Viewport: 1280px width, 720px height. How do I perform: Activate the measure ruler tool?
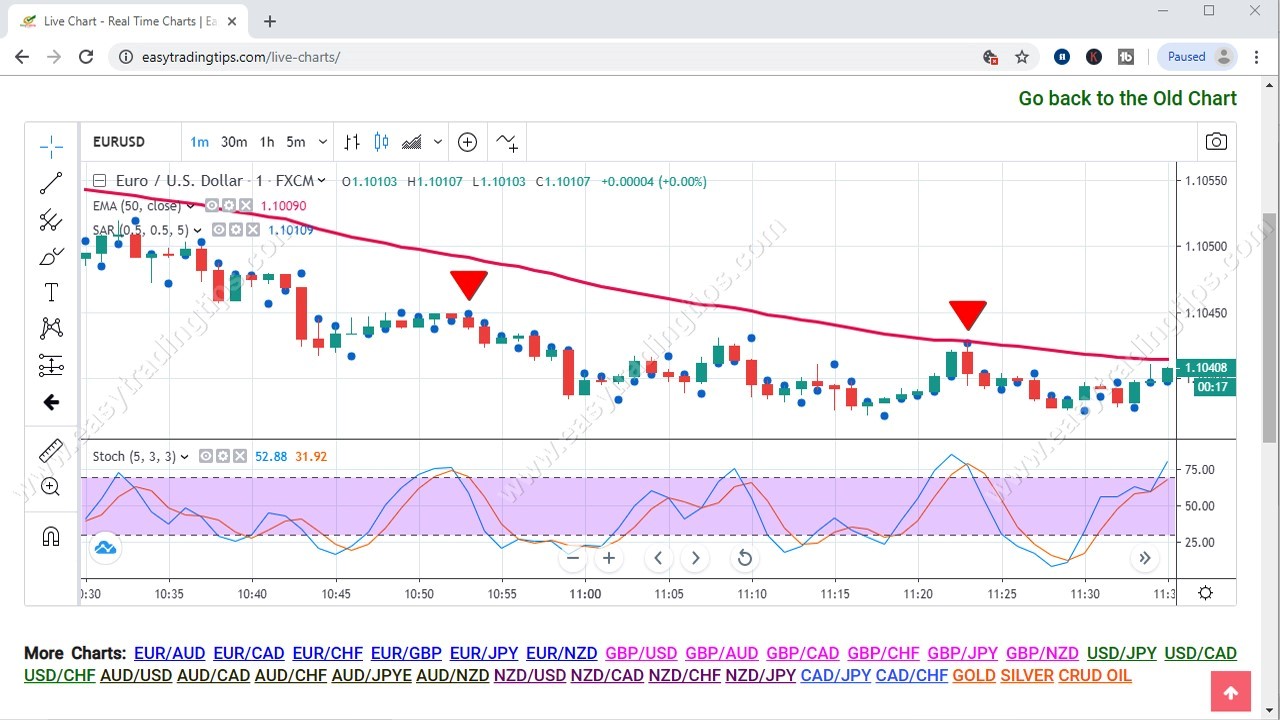click(51, 450)
